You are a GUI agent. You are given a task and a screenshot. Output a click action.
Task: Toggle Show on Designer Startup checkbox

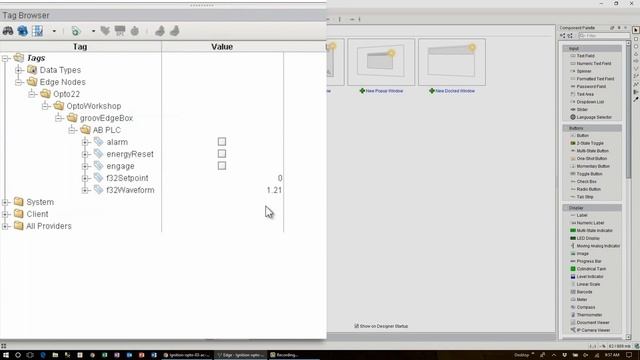click(356, 326)
